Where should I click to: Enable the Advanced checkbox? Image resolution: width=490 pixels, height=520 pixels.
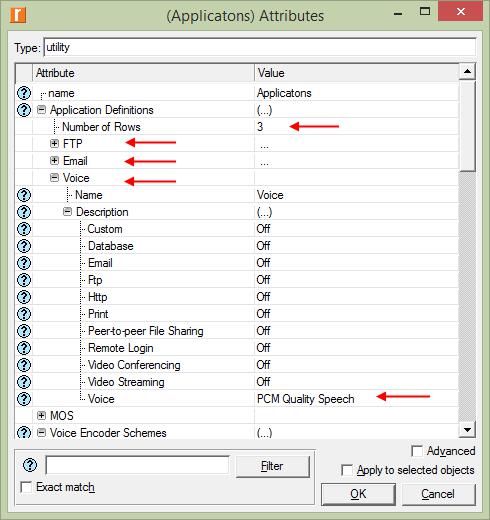click(417, 451)
